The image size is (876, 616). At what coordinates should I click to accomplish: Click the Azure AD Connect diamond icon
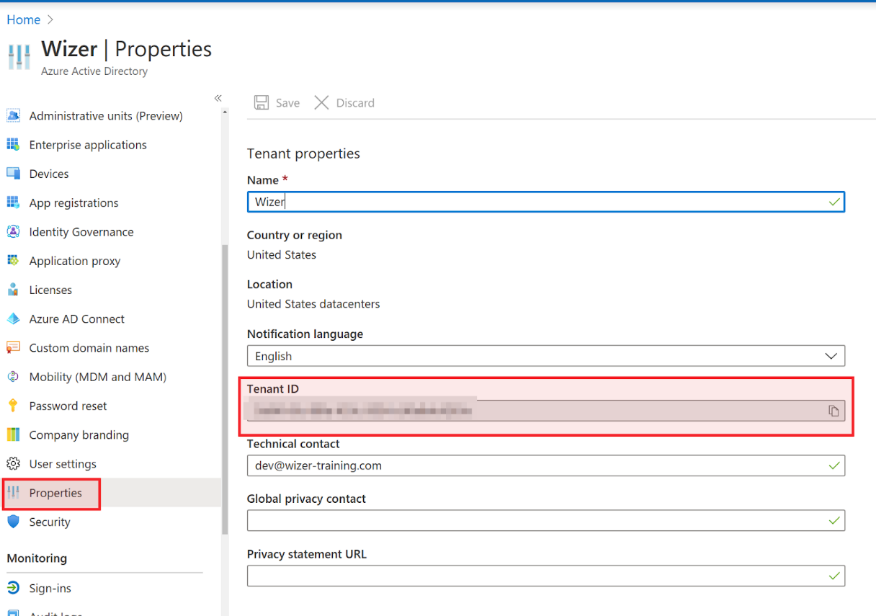click(13, 319)
